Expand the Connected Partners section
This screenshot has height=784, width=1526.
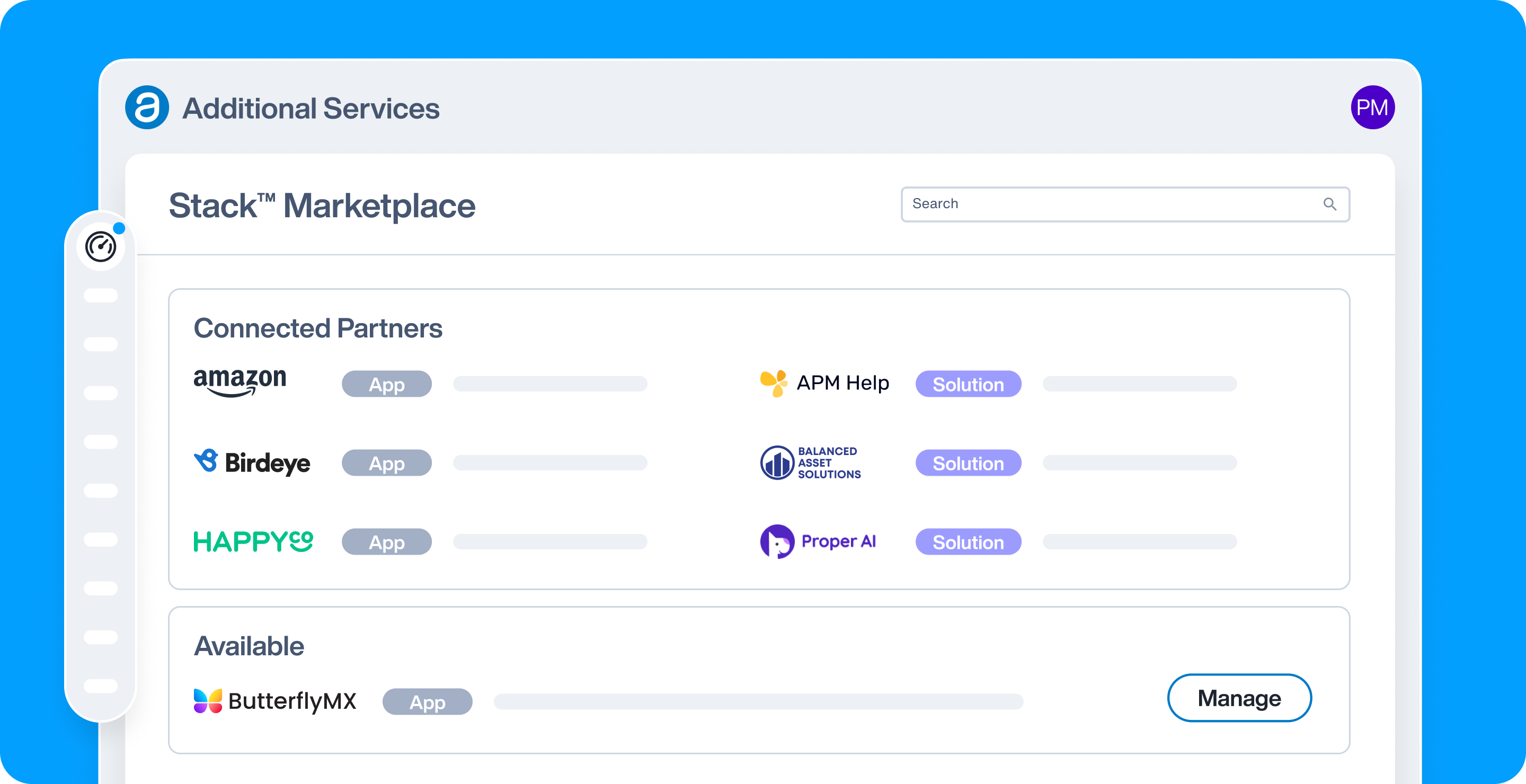click(x=318, y=328)
